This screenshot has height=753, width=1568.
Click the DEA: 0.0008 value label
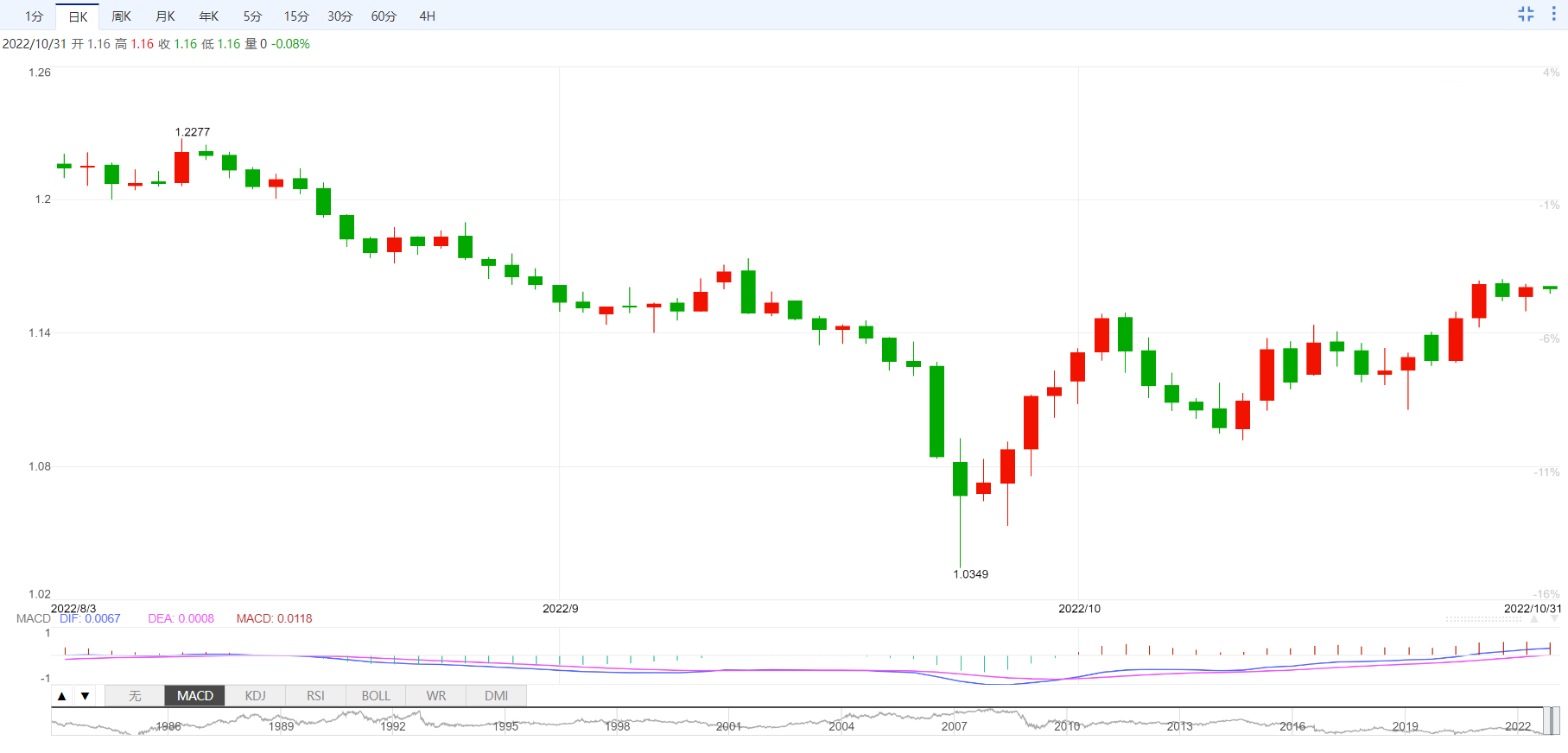click(x=181, y=618)
